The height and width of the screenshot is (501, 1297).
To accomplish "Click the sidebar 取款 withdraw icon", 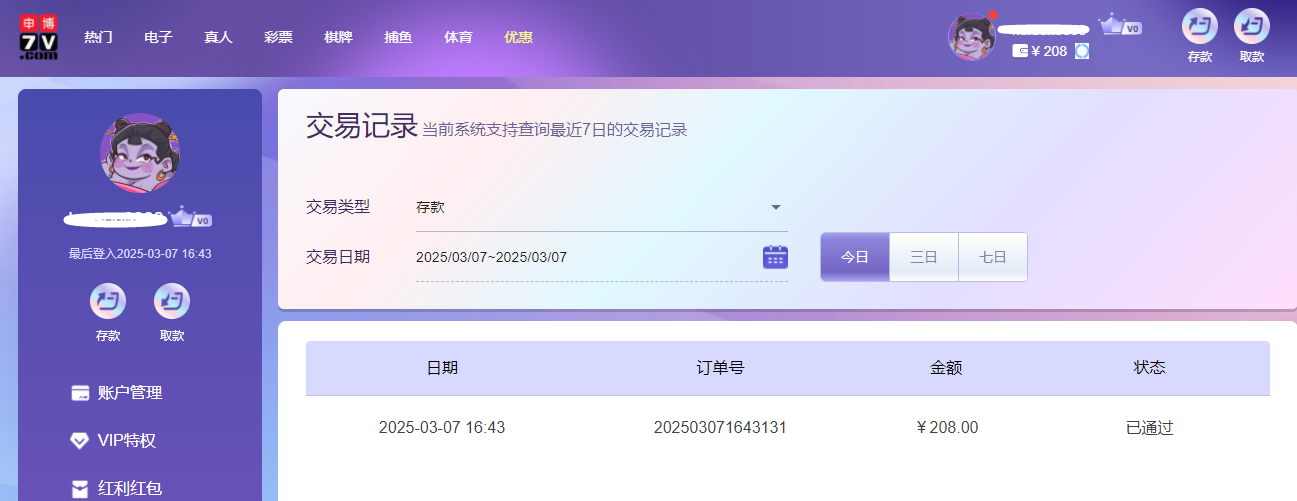I will (172, 301).
